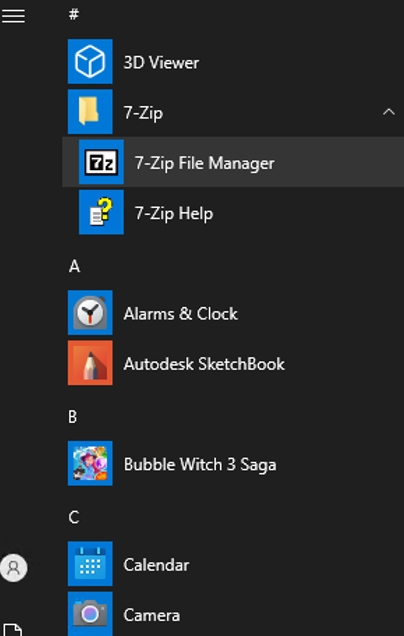Select the # section header
The image size is (404, 636).
(x=73, y=15)
